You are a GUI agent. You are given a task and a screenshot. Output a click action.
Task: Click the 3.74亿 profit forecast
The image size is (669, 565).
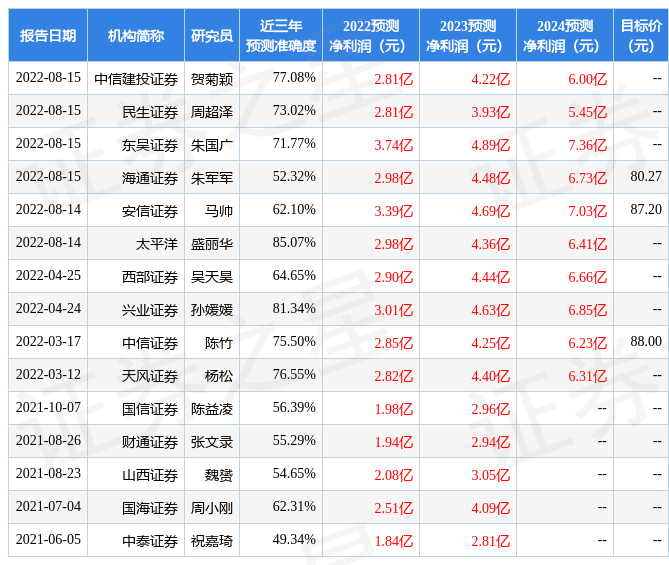(394, 145)
